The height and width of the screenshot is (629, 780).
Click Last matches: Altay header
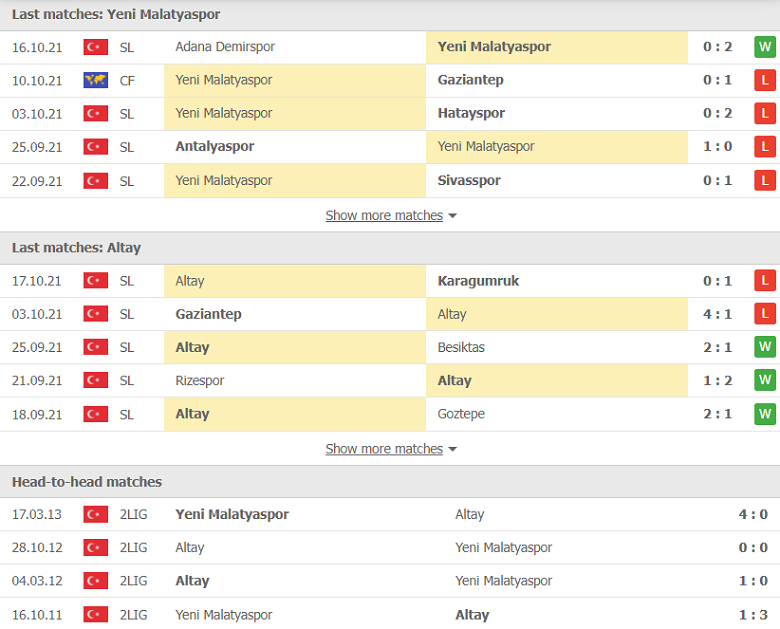pyautogui.click(x=76, y=247)
